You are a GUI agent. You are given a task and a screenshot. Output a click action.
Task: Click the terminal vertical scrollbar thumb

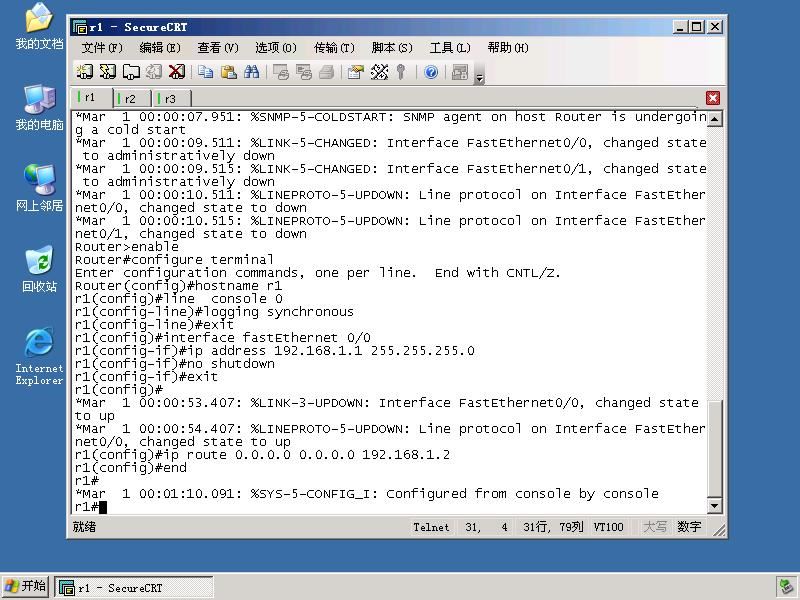point(714,448)
